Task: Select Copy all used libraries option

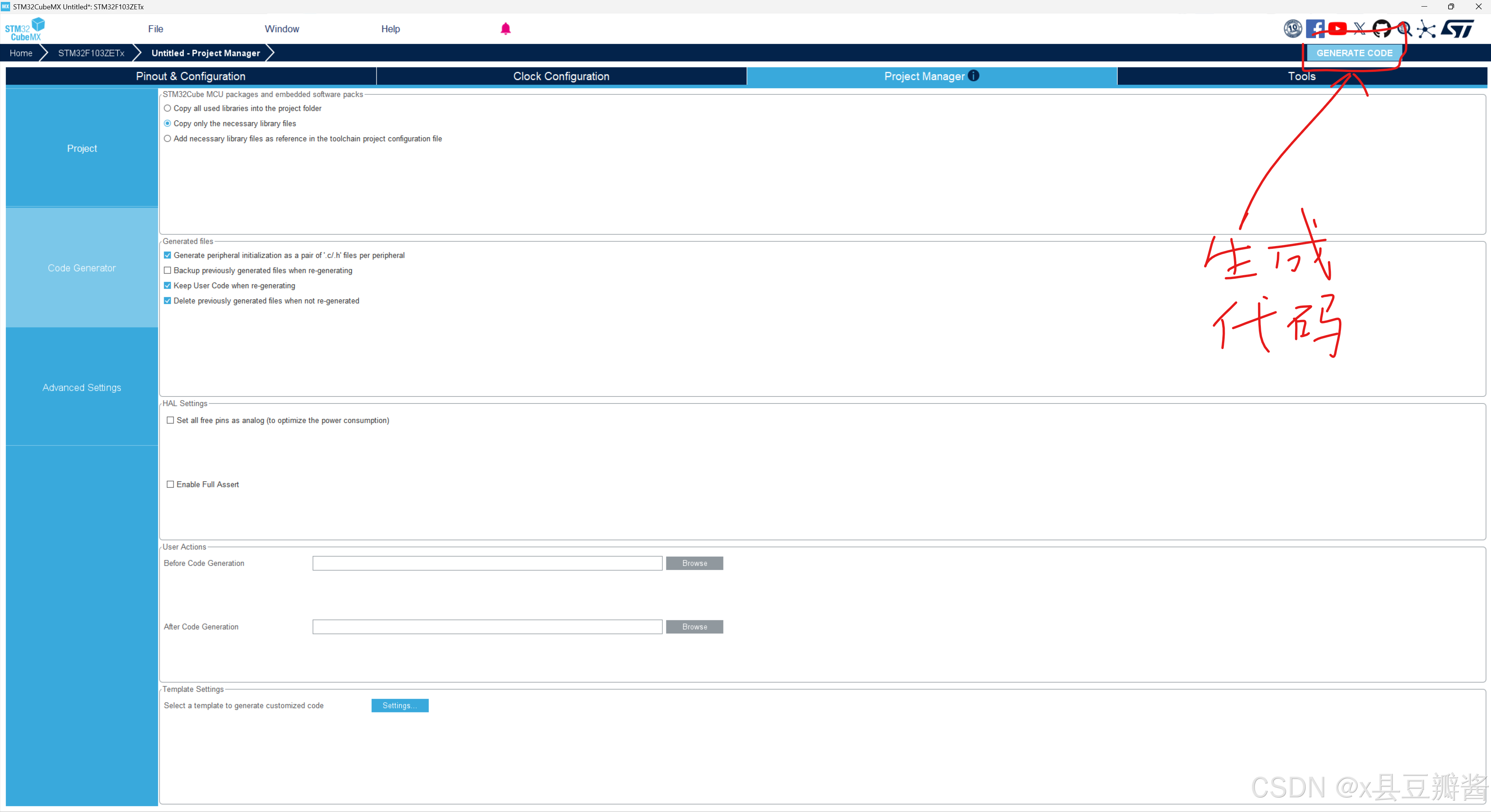Action: click(x=167, y=108)
